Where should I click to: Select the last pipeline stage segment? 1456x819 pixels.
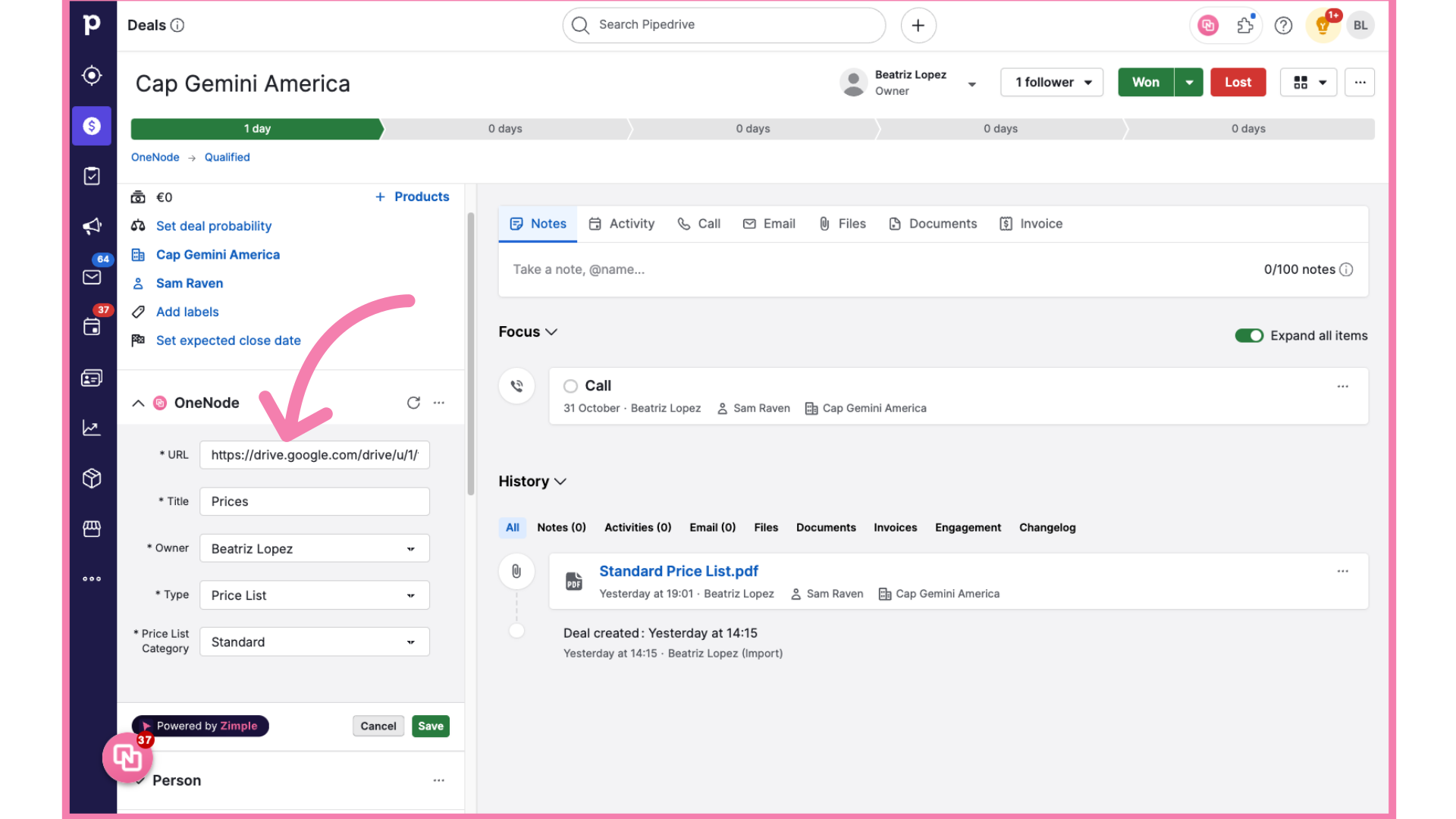[x=1248, y=129]
